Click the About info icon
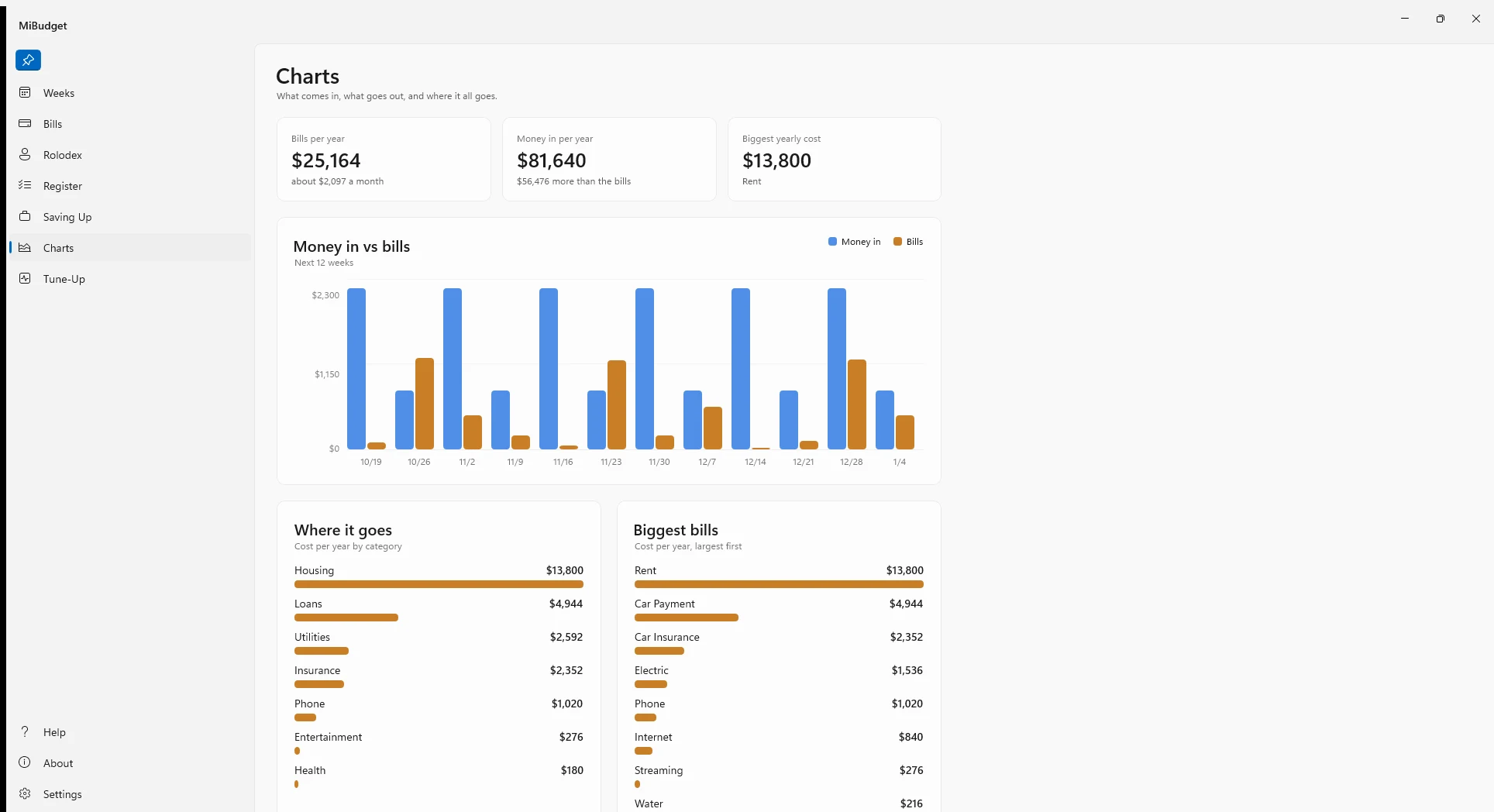The height and width of the screenshot is (812, 1494). coord(25,762)
